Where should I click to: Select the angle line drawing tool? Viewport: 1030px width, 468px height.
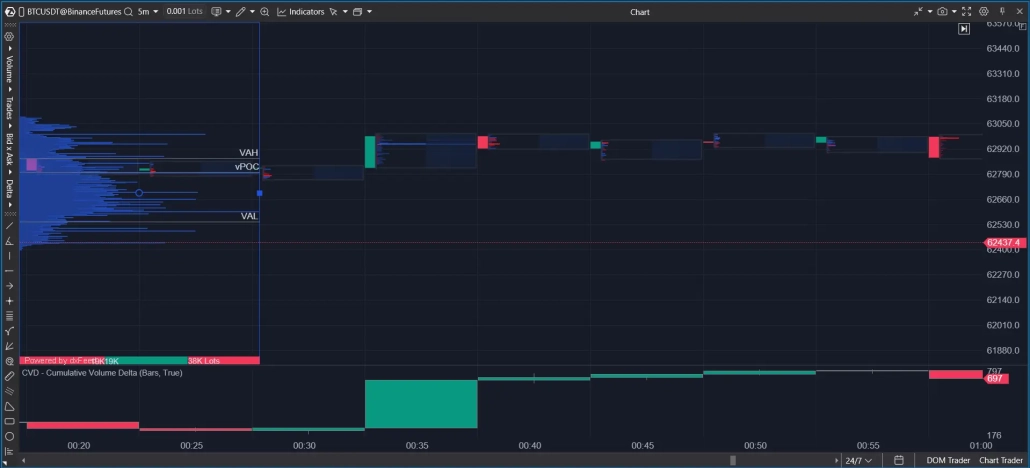pos(9,241)
